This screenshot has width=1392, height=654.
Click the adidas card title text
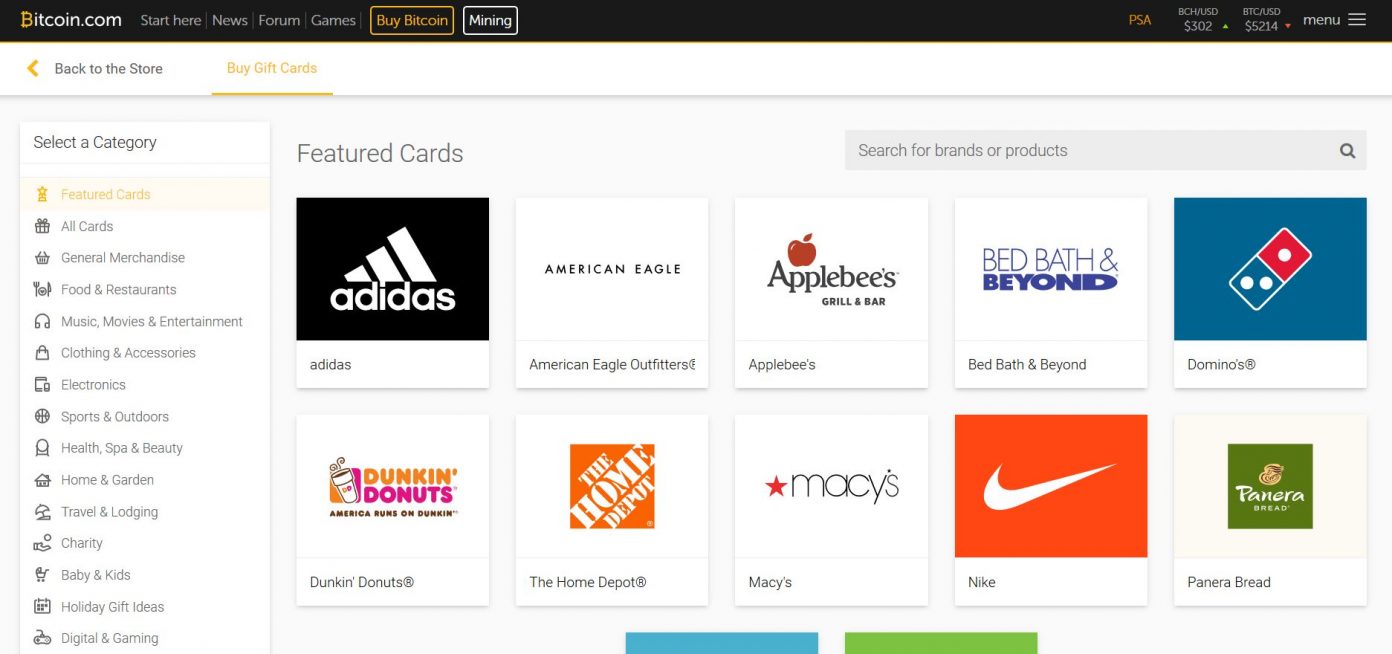330,365
